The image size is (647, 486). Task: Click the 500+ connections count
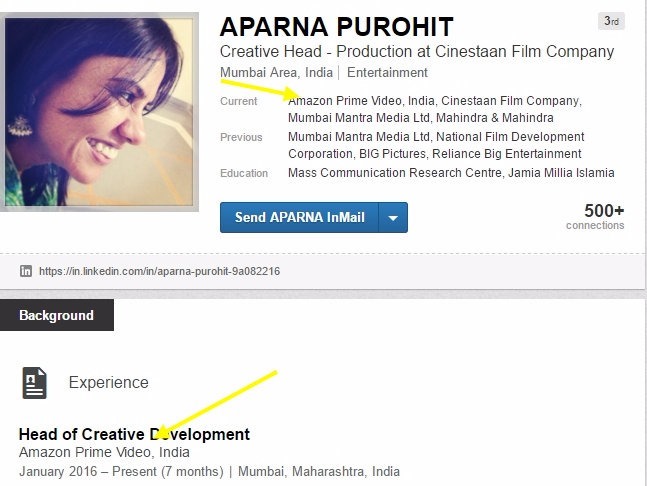[x=603, y=211]
